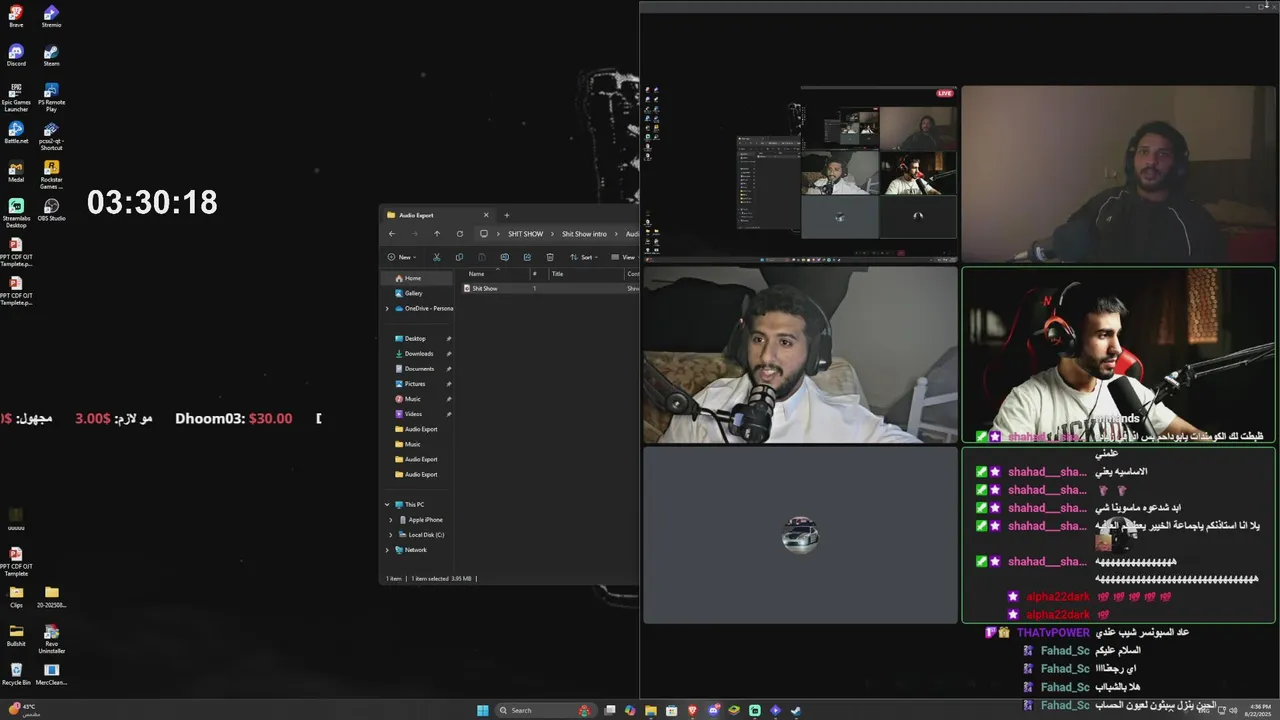Sort by the Title column header
Viewport: 1280px width, 720px height.
point(585,273)
